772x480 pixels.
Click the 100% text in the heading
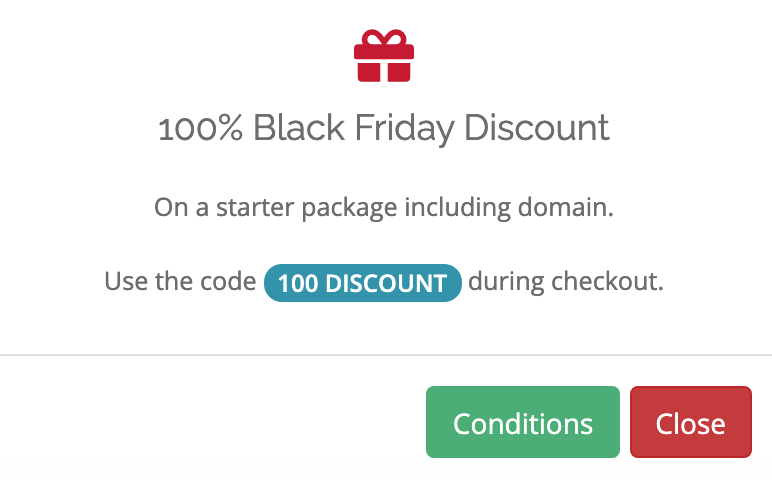pyautogui.click(x=201, y=128)
